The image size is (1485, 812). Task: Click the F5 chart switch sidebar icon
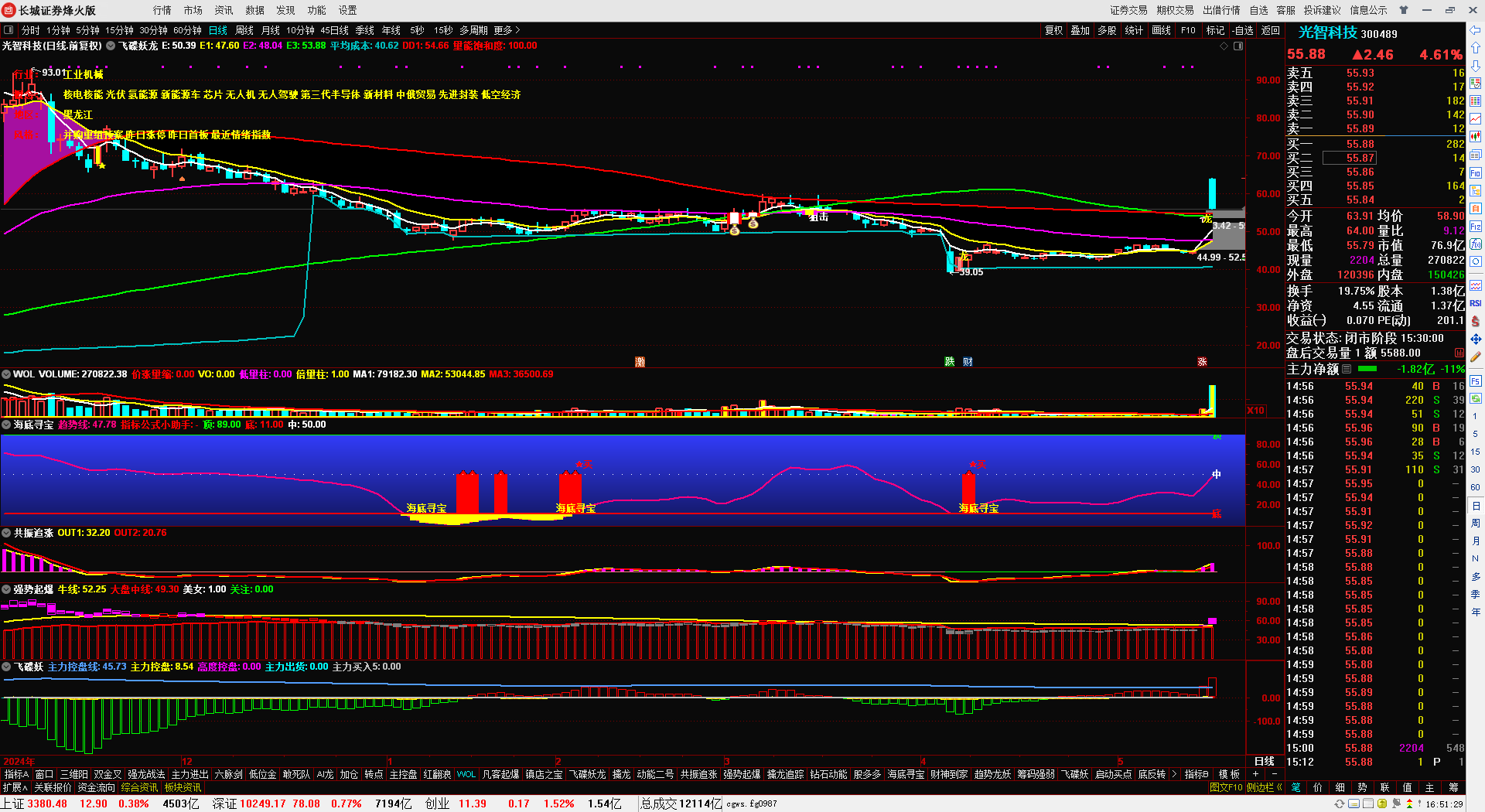point(1476,380)
